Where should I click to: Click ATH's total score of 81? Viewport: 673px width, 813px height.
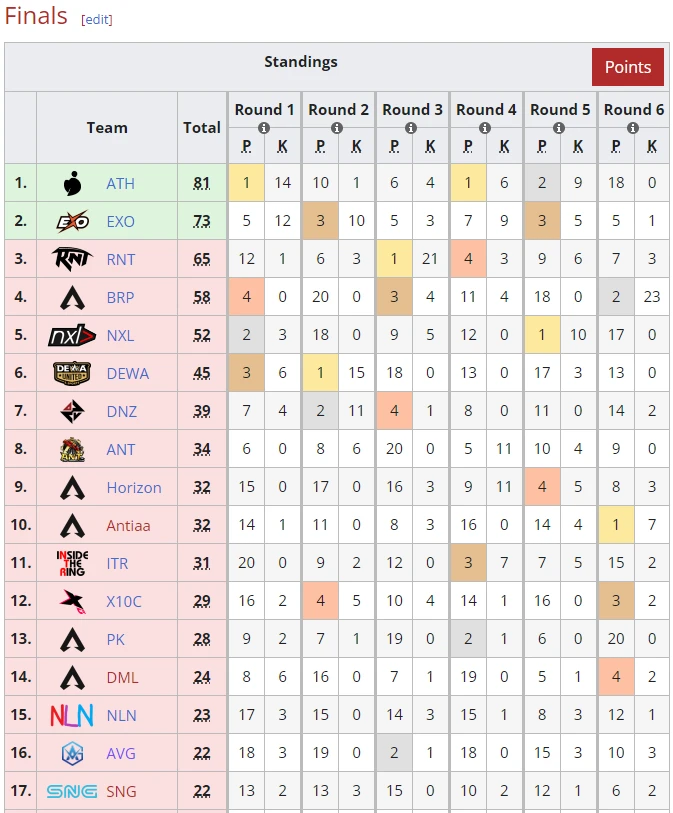(x=202, y=184)
